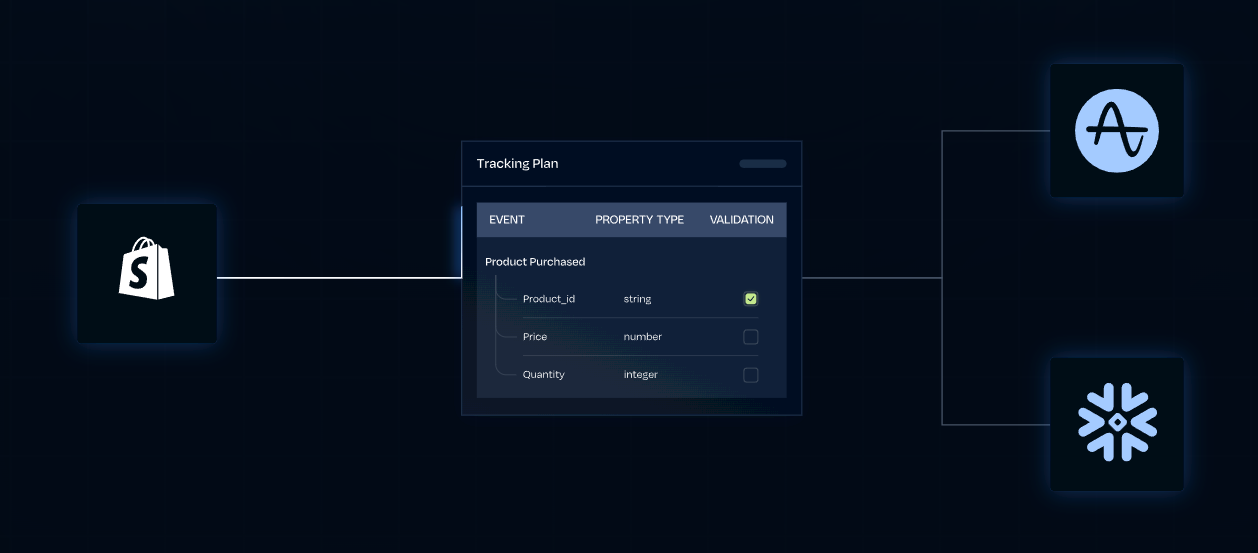Click the pill button in Tracking Plan header
Viewport: 1258px width, 553px height.
pyautogui.click(x=763, y=164)
